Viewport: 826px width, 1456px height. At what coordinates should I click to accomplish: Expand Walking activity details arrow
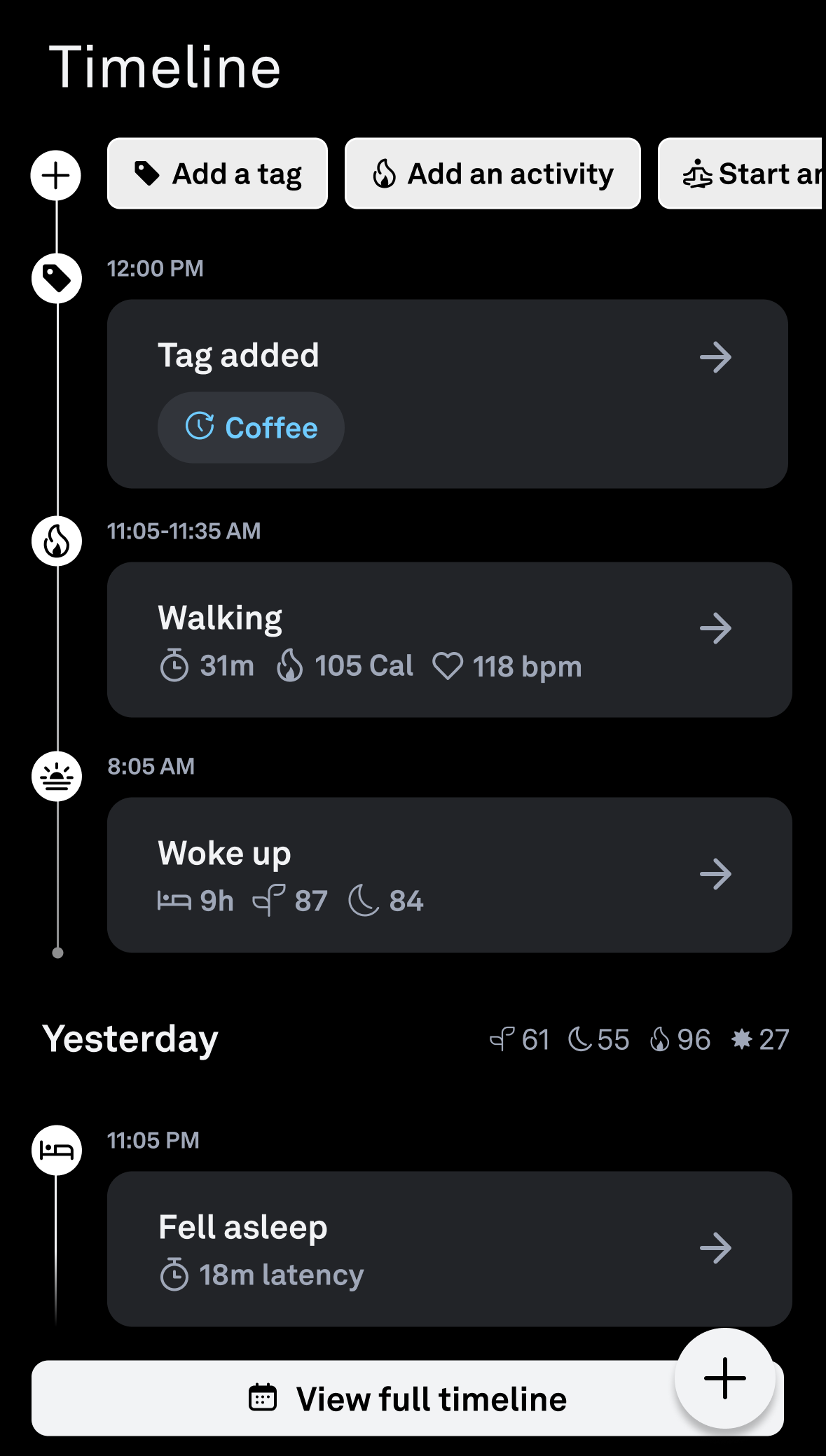715,628
